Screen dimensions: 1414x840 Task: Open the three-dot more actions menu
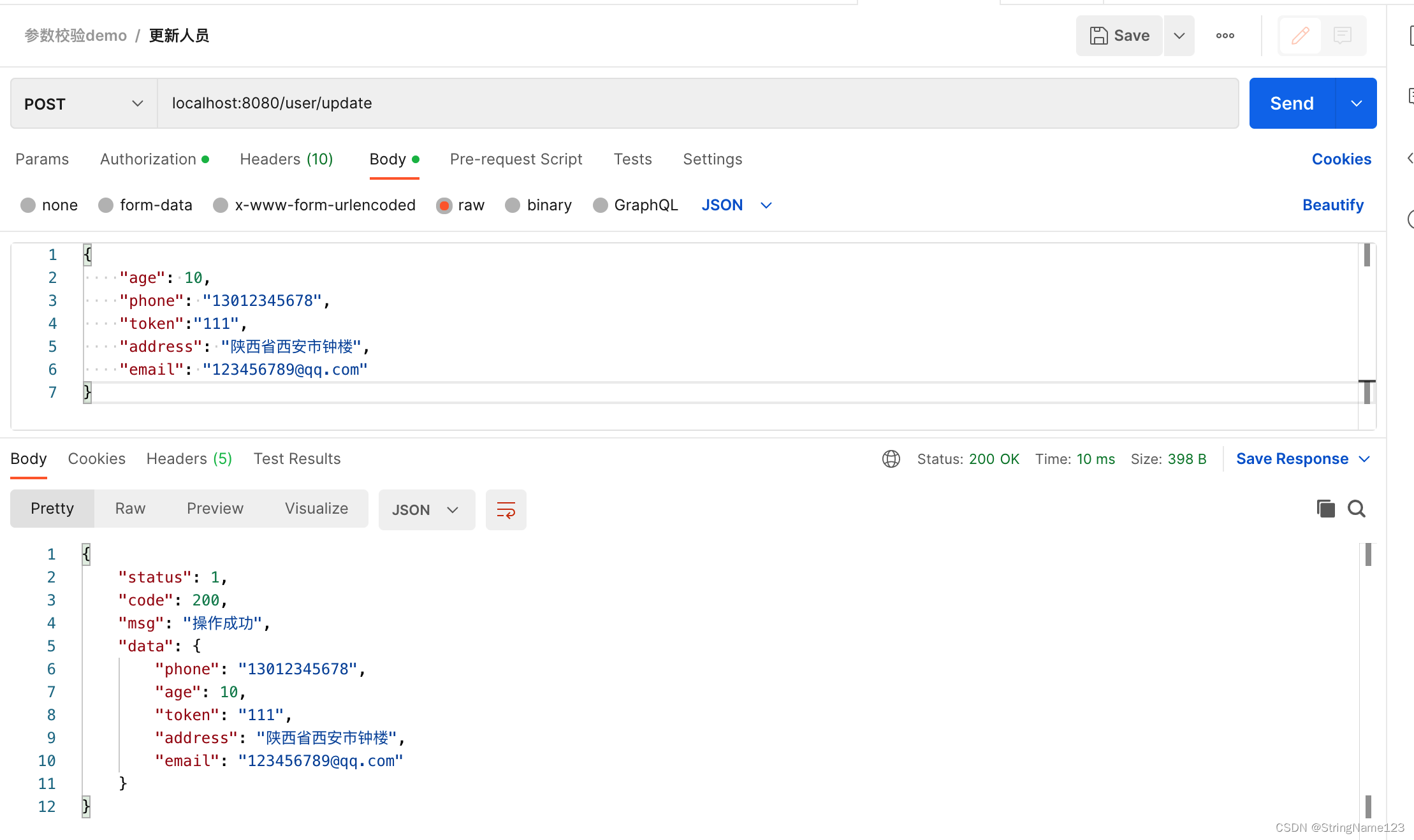click(x=1225, y=36)
